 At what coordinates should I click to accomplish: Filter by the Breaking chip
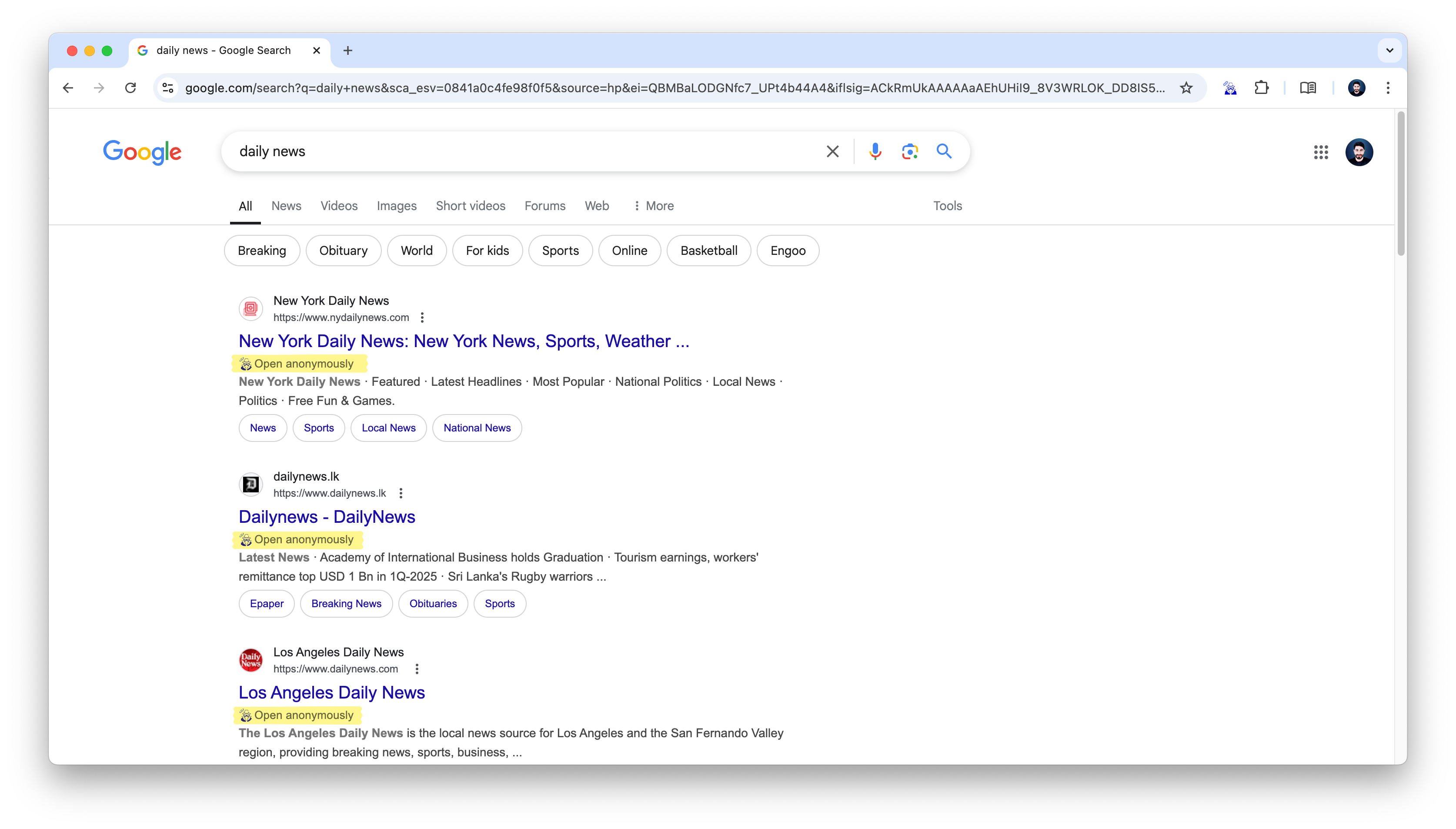coord(262,251)
